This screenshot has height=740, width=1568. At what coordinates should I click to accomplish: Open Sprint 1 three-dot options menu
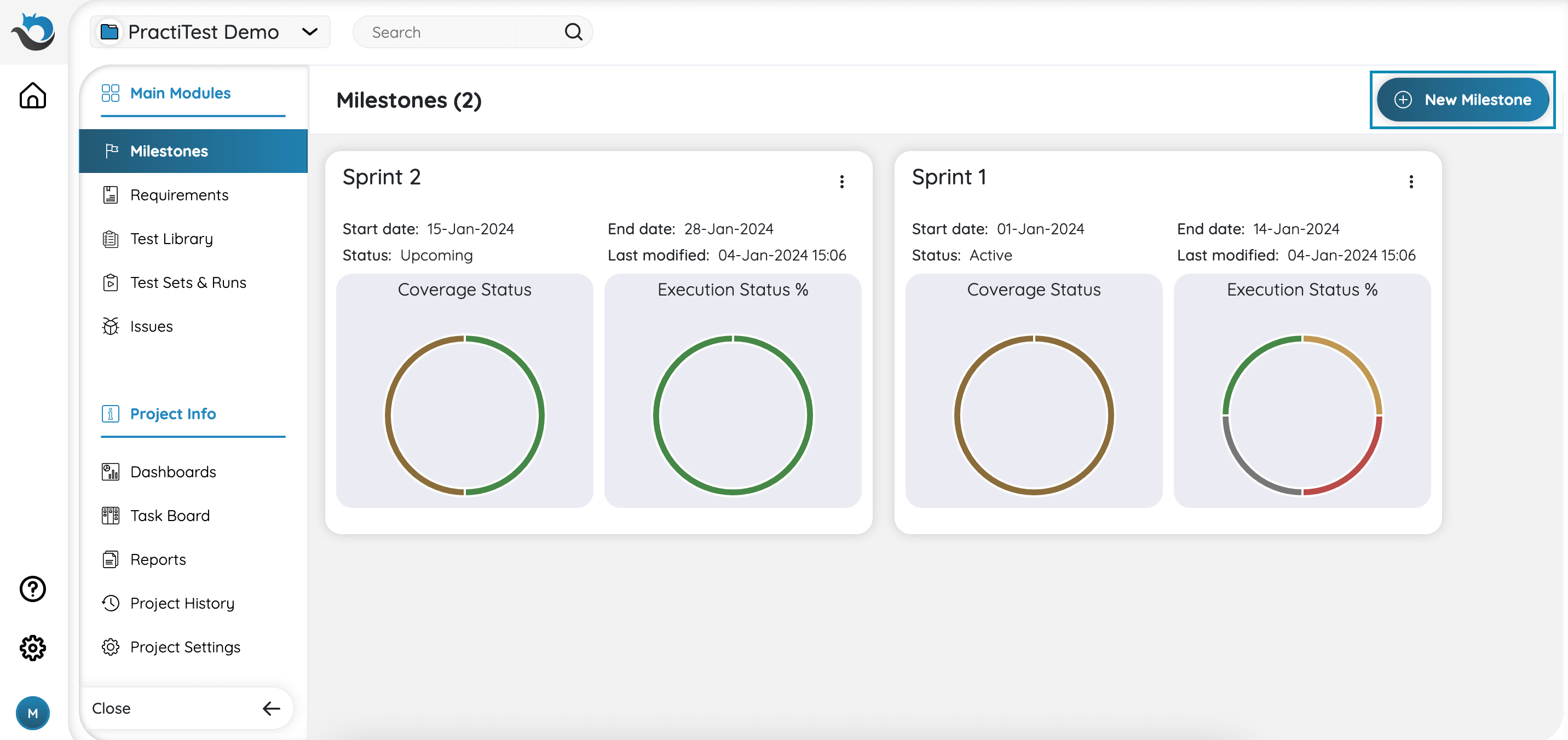click(1411, 181)
